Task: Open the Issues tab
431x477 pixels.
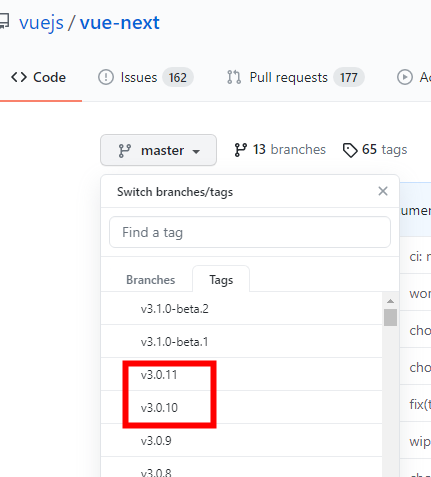Action: click(x=146, y=78)
